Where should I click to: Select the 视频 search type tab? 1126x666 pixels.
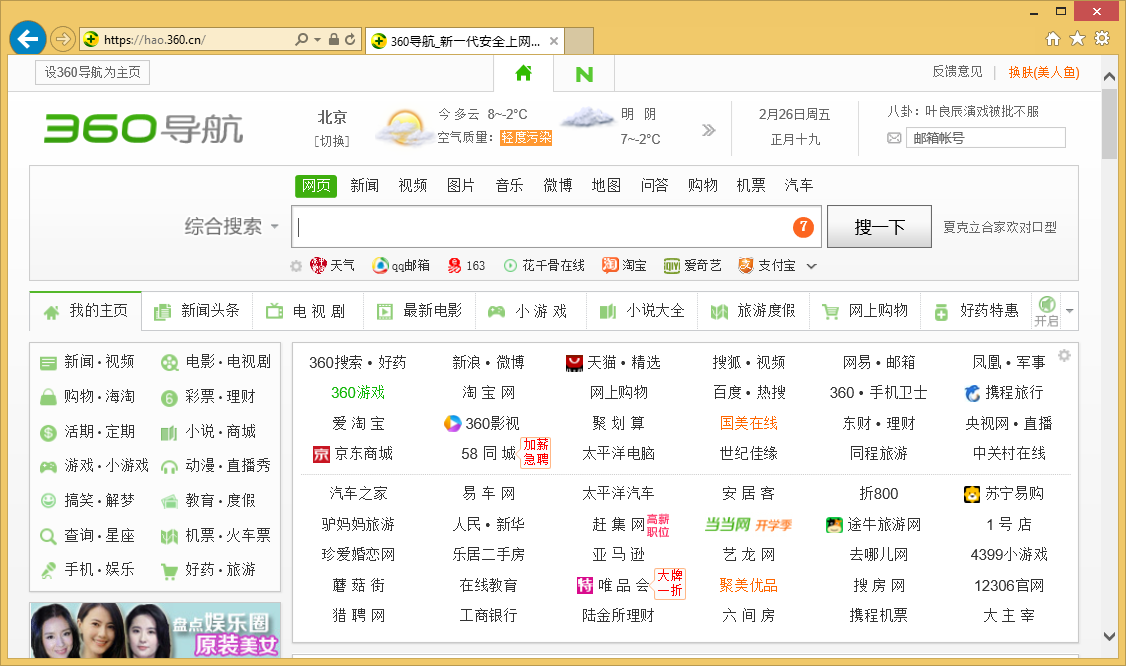point(413,185)
